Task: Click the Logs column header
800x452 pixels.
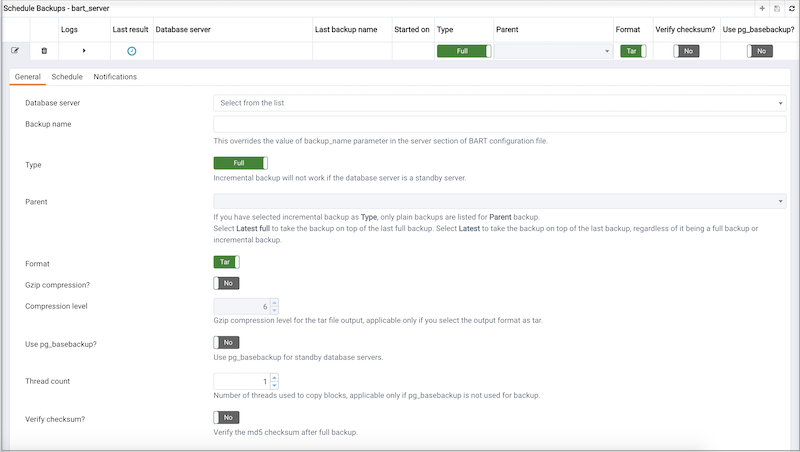Action: pyautogui.click(x=69, y=30)
